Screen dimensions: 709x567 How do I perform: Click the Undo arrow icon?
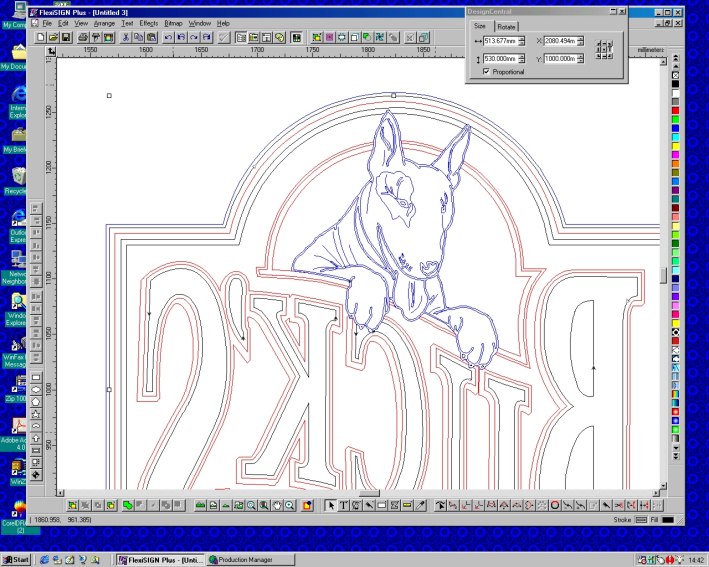coord(168,37)
